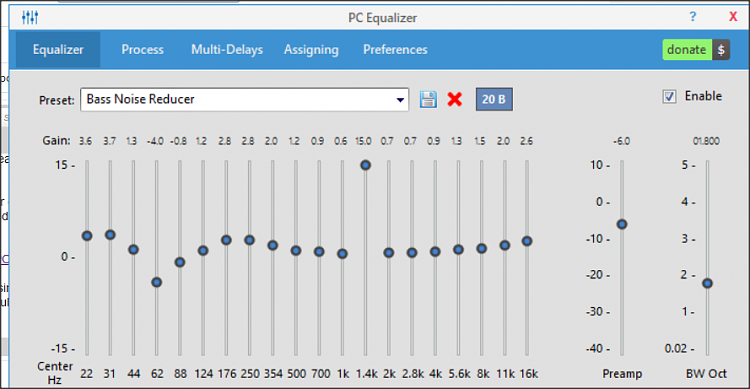Image resolution: width=750 pixels, height=389 pixels.
Task: Click the BW Oct label
Action: [706, 374]
